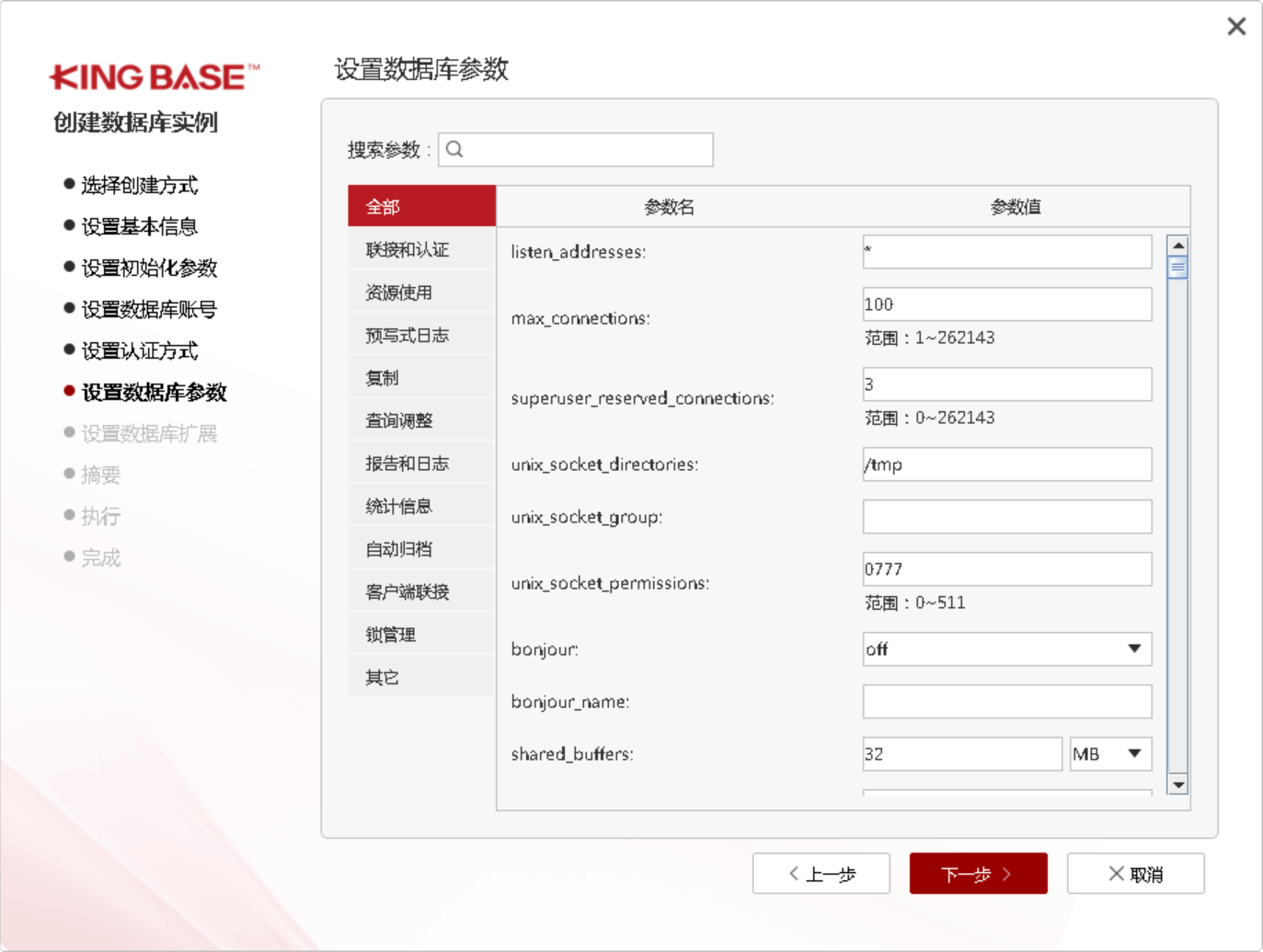
Task: Click the bonjour_name parameter label
Action: click(570, 702)
